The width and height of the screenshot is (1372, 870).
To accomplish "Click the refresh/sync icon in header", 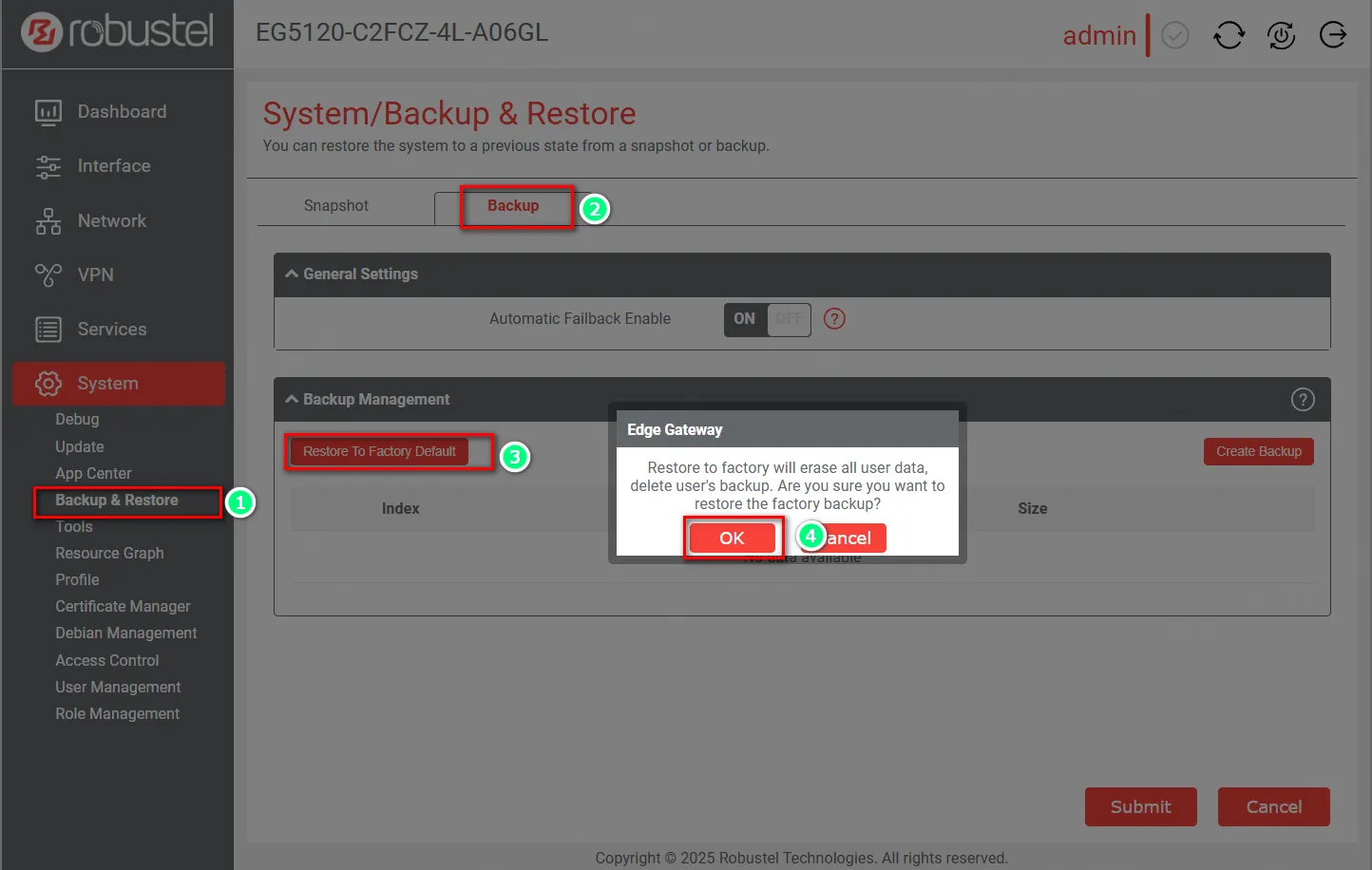I will pyautogui.click(x=1229, y=36).
